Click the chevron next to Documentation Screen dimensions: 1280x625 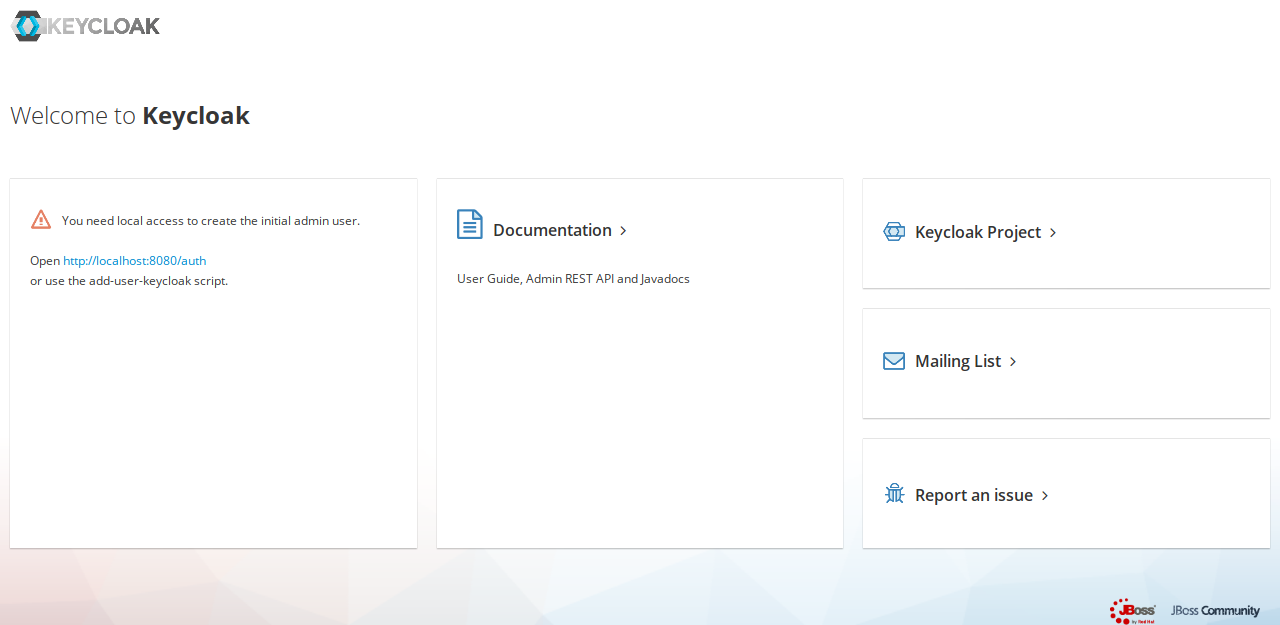tap(623, 231)
